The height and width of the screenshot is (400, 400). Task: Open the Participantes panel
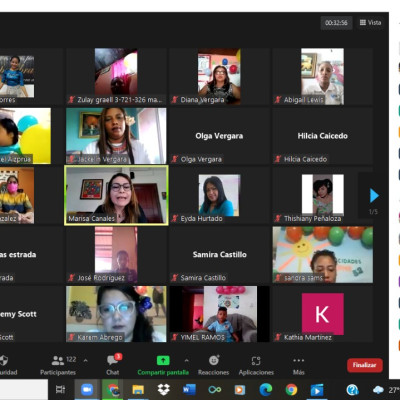[58, 365]
